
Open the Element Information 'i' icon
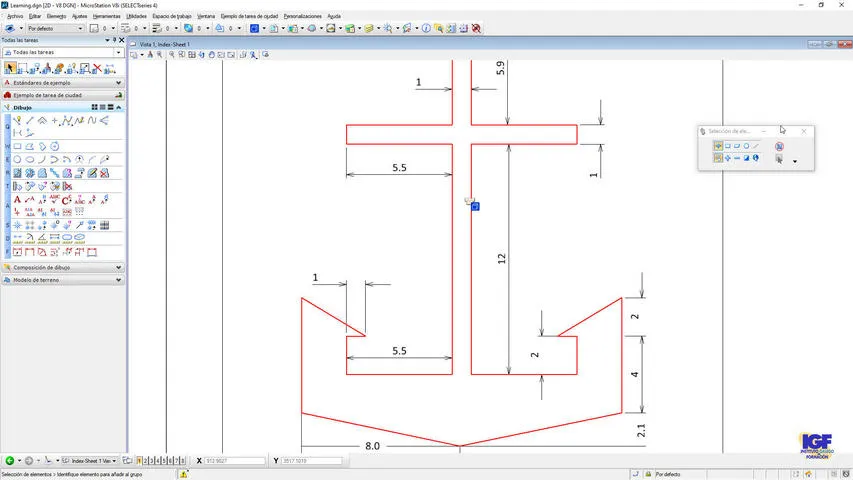[x=426, y=28]
